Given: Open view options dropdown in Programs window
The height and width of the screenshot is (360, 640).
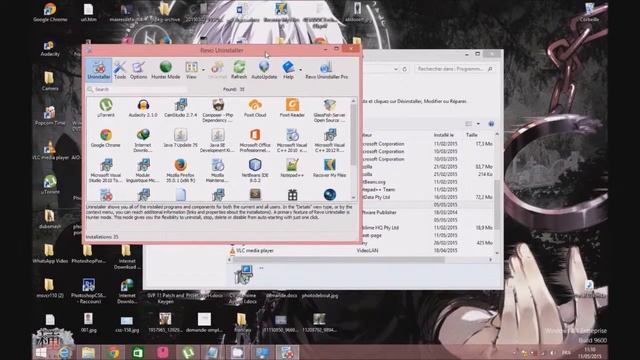Looking at the screenshot, I should pos(478,124).
